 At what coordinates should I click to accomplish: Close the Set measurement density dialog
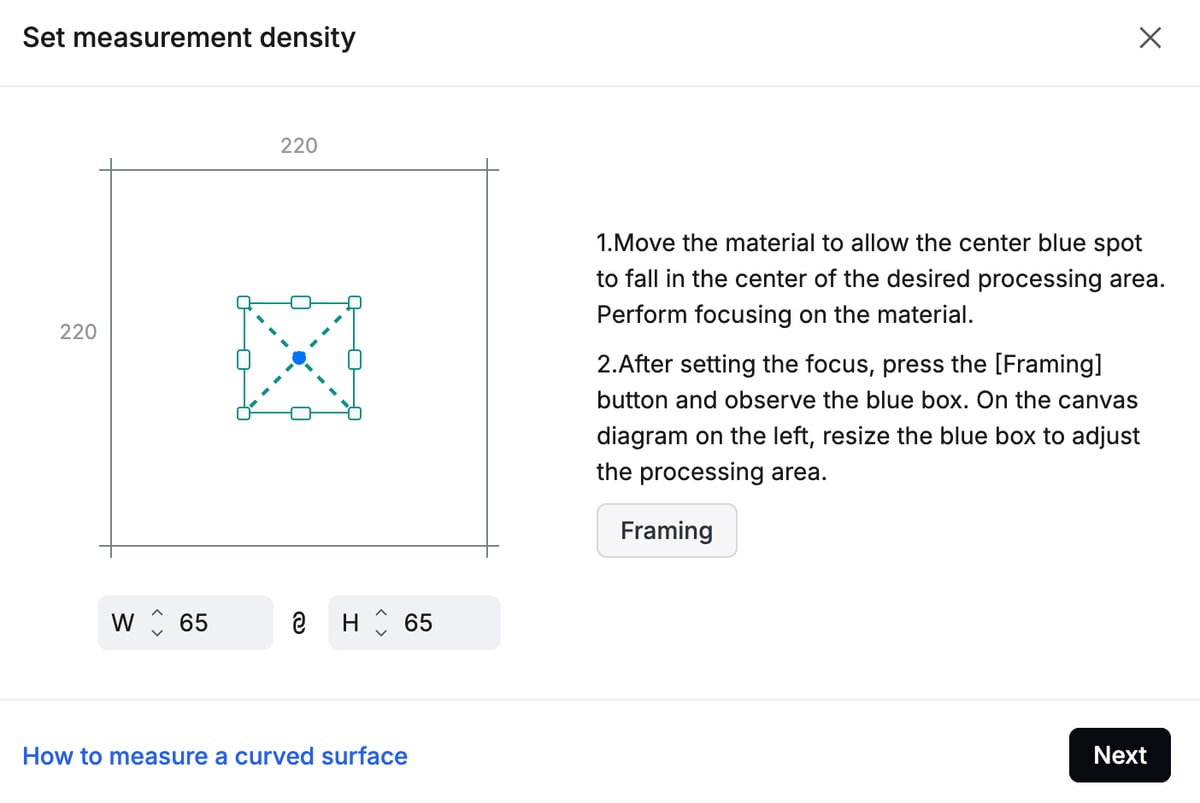tap(1150, 39)
